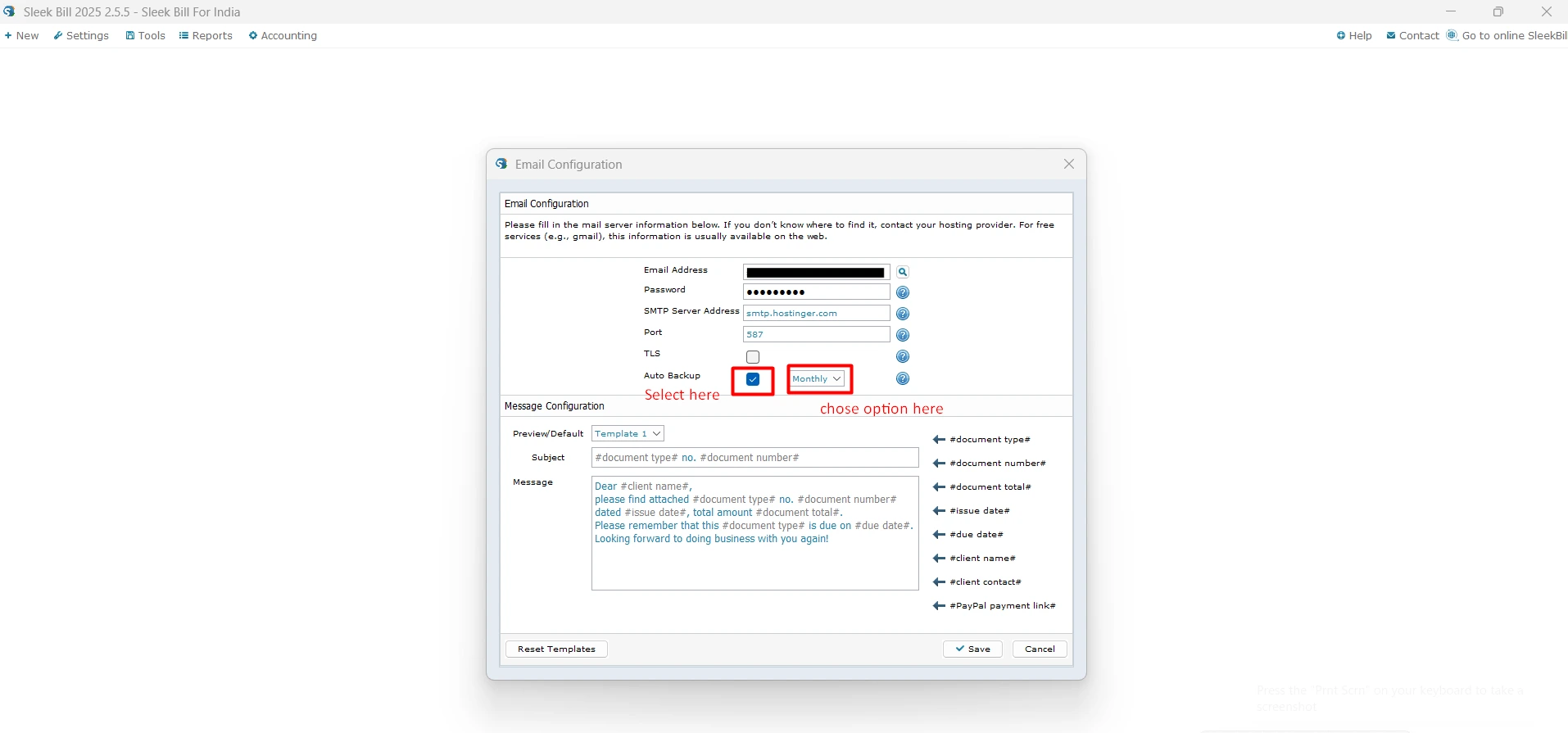Click into the Subject input field
The height and width of the screenshot is (733, 1568).
[755, 458]
